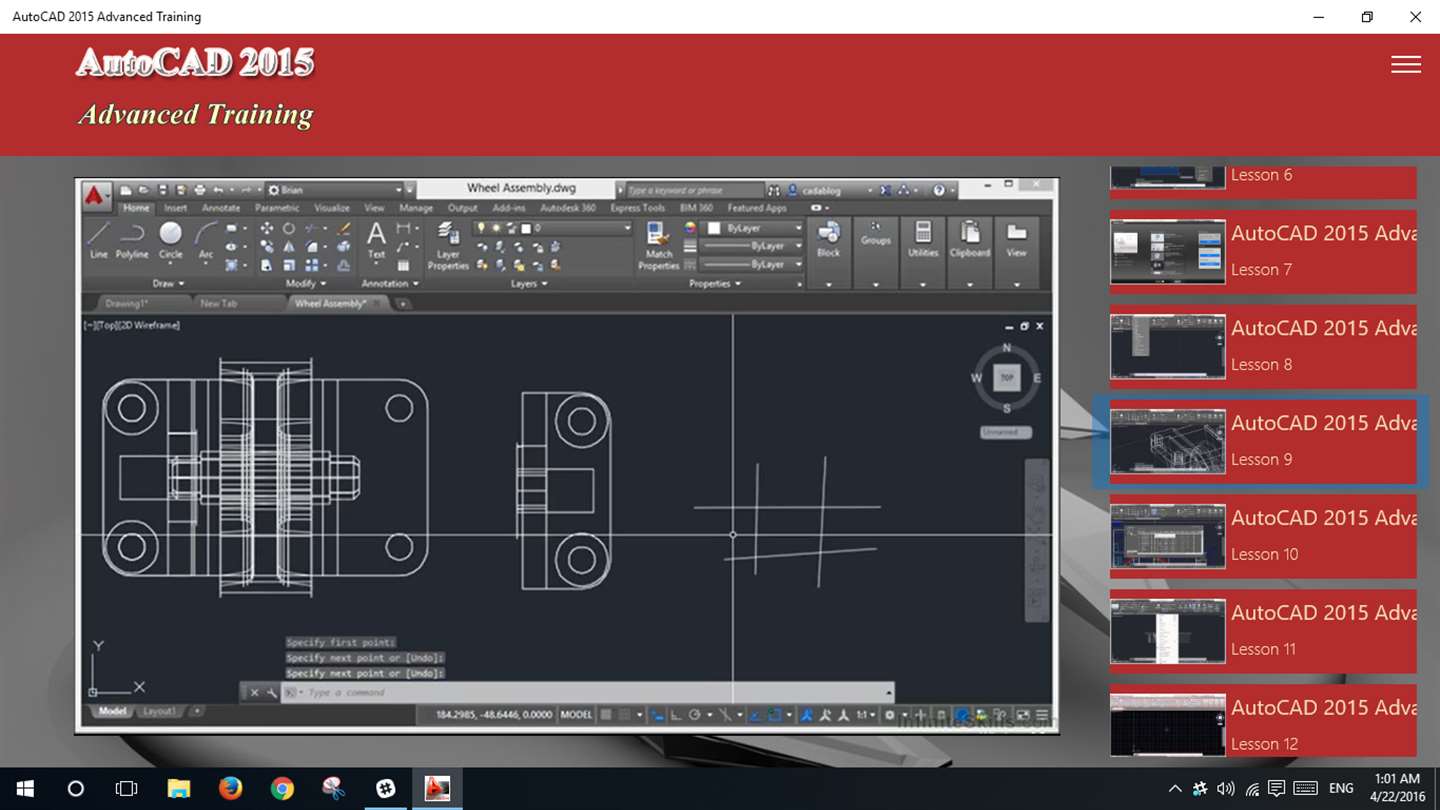Click the Plot printer icon in quick access
1440x810 pixels.
coord(199,190)
